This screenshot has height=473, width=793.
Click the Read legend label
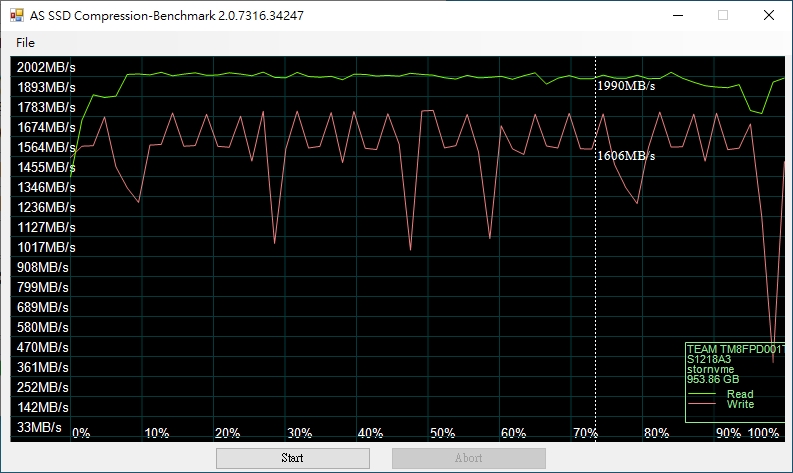[x=740, y=394]
